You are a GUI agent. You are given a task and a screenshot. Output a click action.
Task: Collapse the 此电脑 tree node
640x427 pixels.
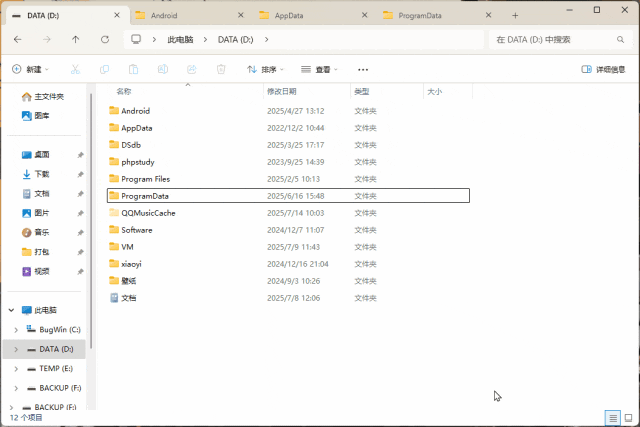point(11,310)
